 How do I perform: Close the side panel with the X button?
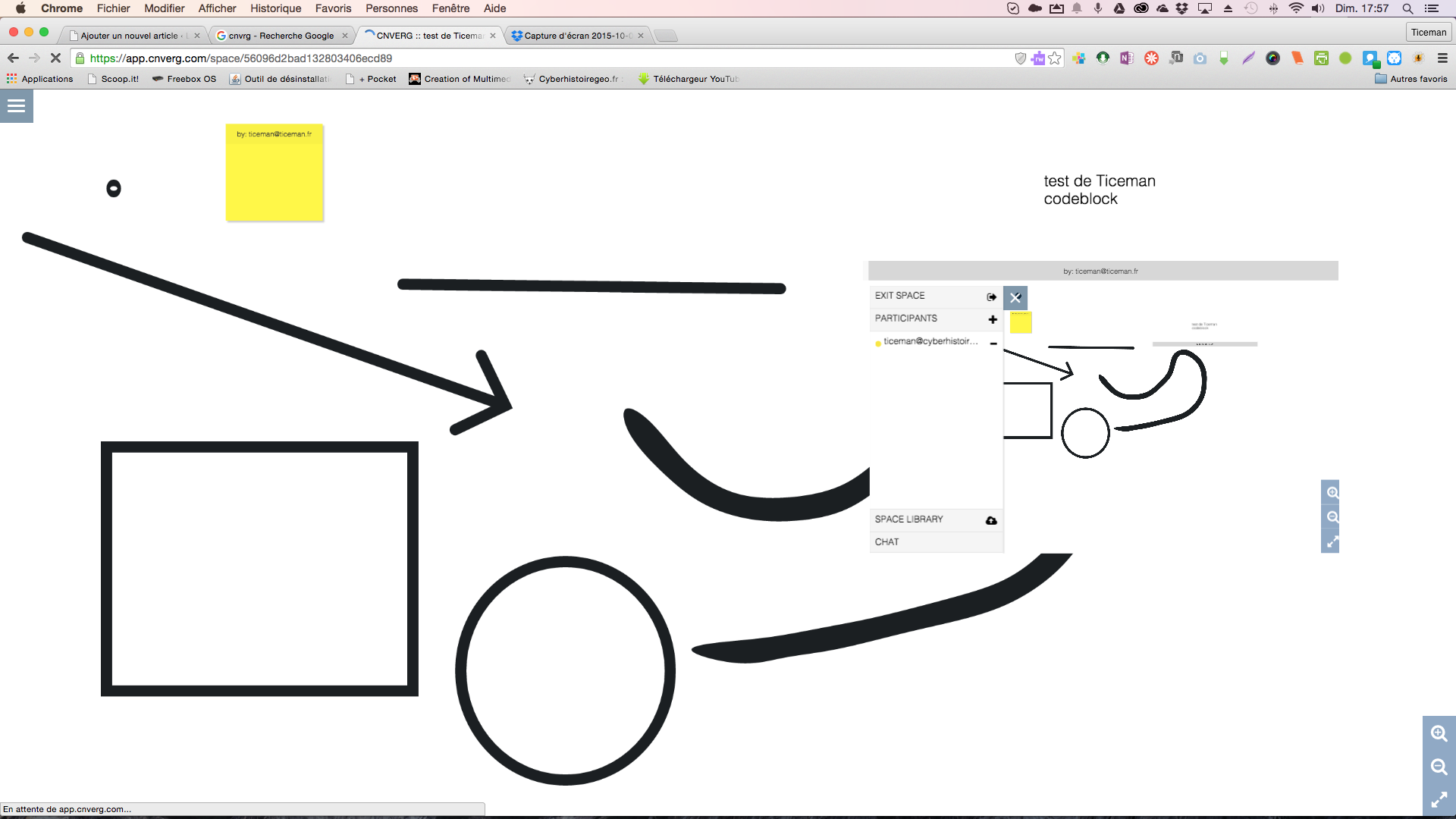click(x=1015, y=298)
